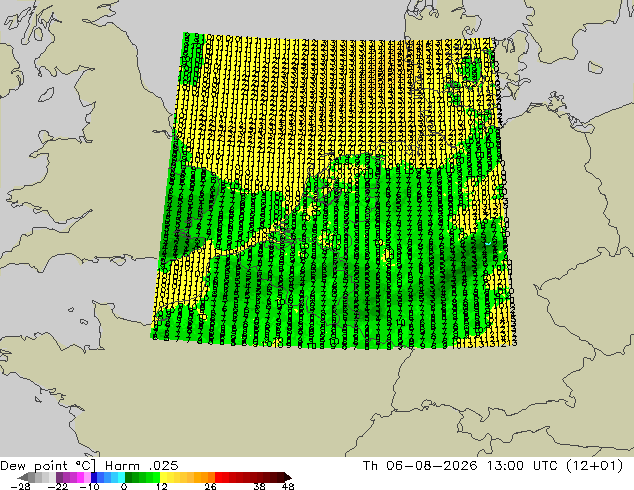The height and width of the screenshot is (490, 634).
Task: Click the '(12+01)' forecast run label
Action: pos(595,466)
